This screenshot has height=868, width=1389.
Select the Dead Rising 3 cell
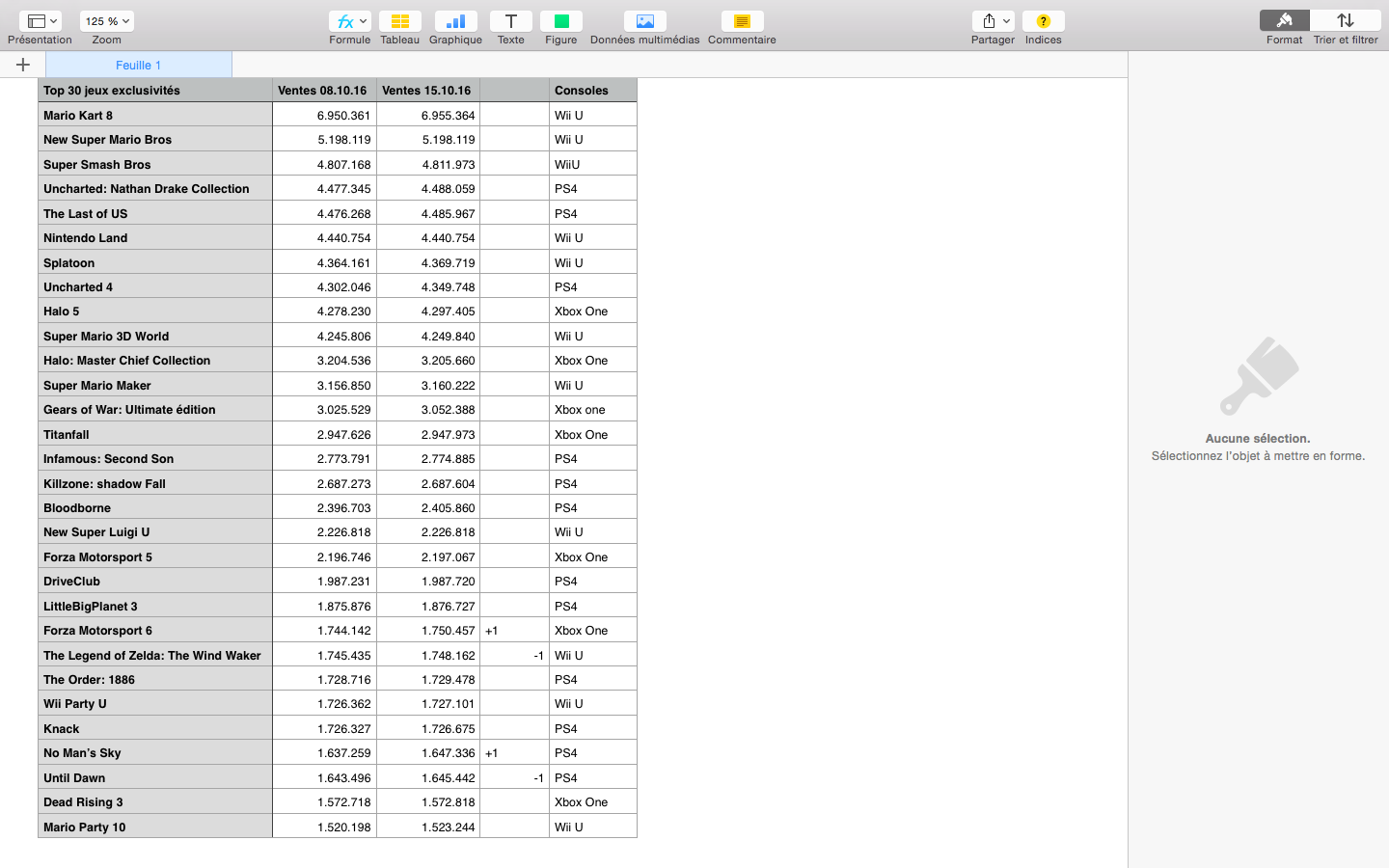pyautogui.click(x=155, y=801)
